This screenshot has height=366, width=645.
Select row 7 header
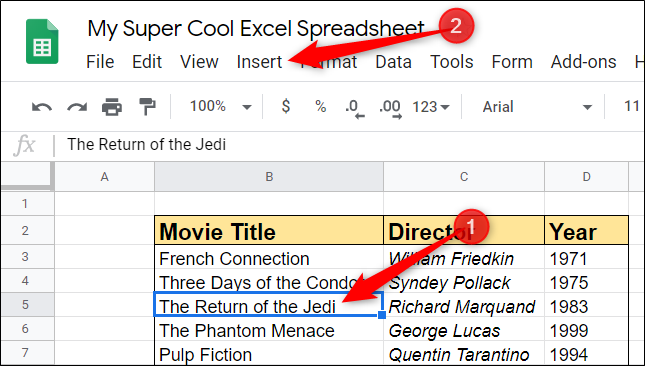[x=27, y=352]
